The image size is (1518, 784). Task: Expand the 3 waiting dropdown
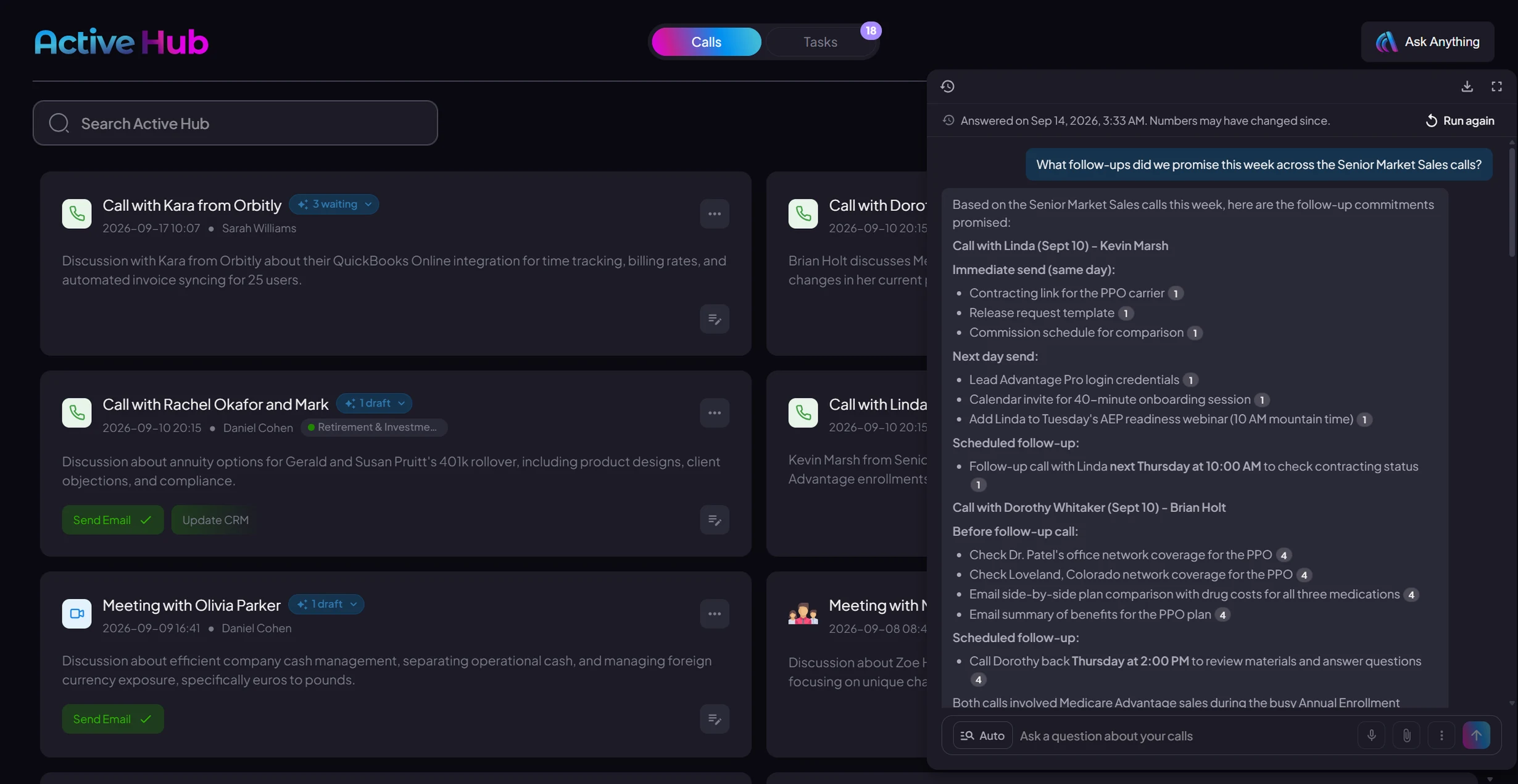pos(334,204)
